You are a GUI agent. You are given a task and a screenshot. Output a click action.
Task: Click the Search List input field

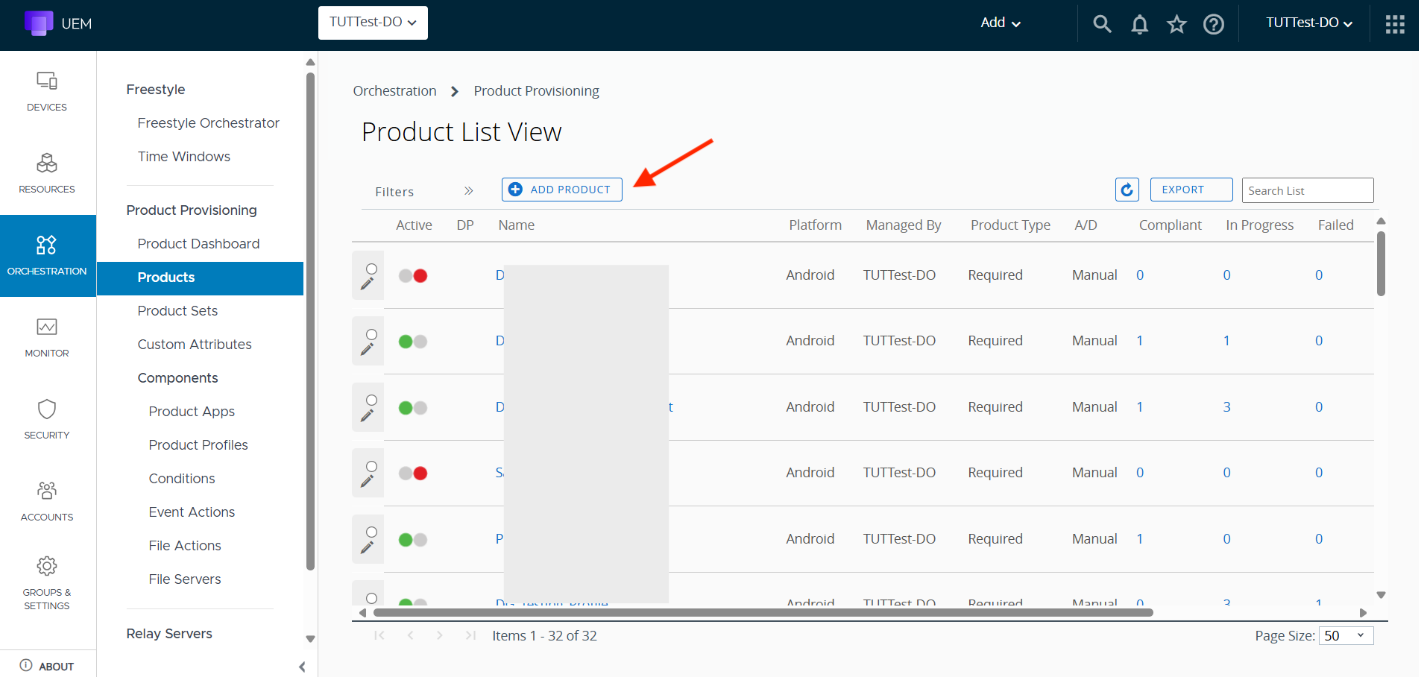point(1307,191)
